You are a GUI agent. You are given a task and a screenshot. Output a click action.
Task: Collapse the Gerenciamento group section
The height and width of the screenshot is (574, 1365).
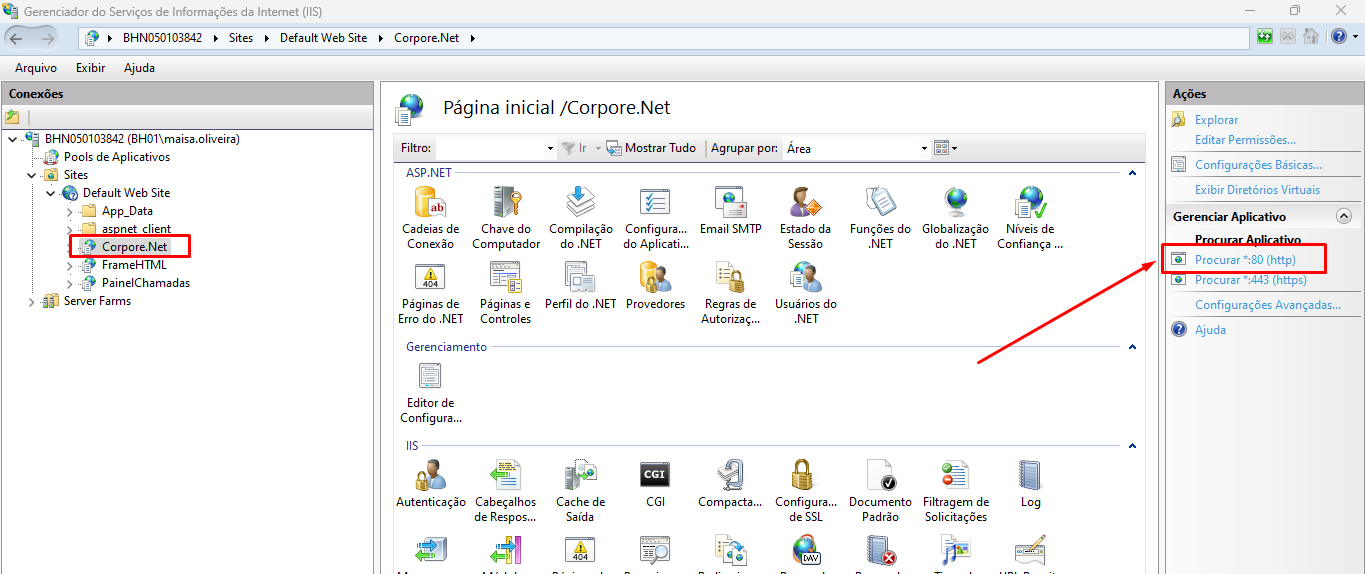click(1132, 347)
